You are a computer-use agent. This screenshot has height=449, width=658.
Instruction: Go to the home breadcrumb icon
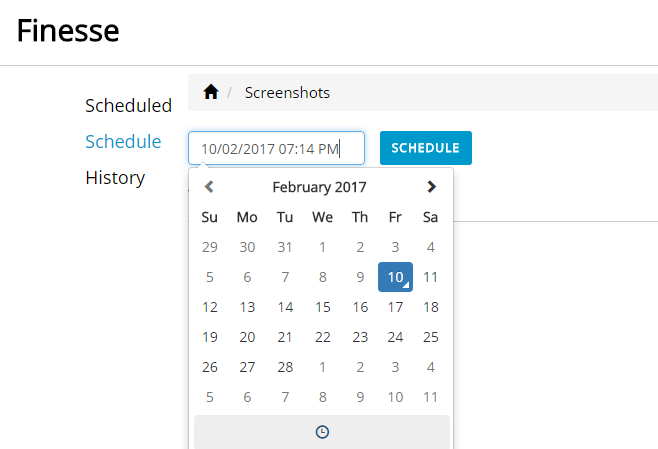pyautogui.click(x=211, y=92)
